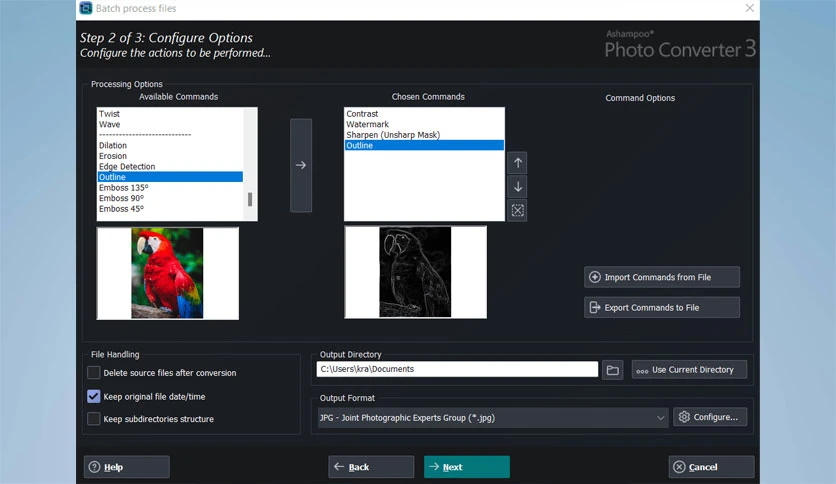Image resolution: width=836 pixels, height=484 pixels.
Task: Select Emboss 45° command
Action: (x=170, y=208)
